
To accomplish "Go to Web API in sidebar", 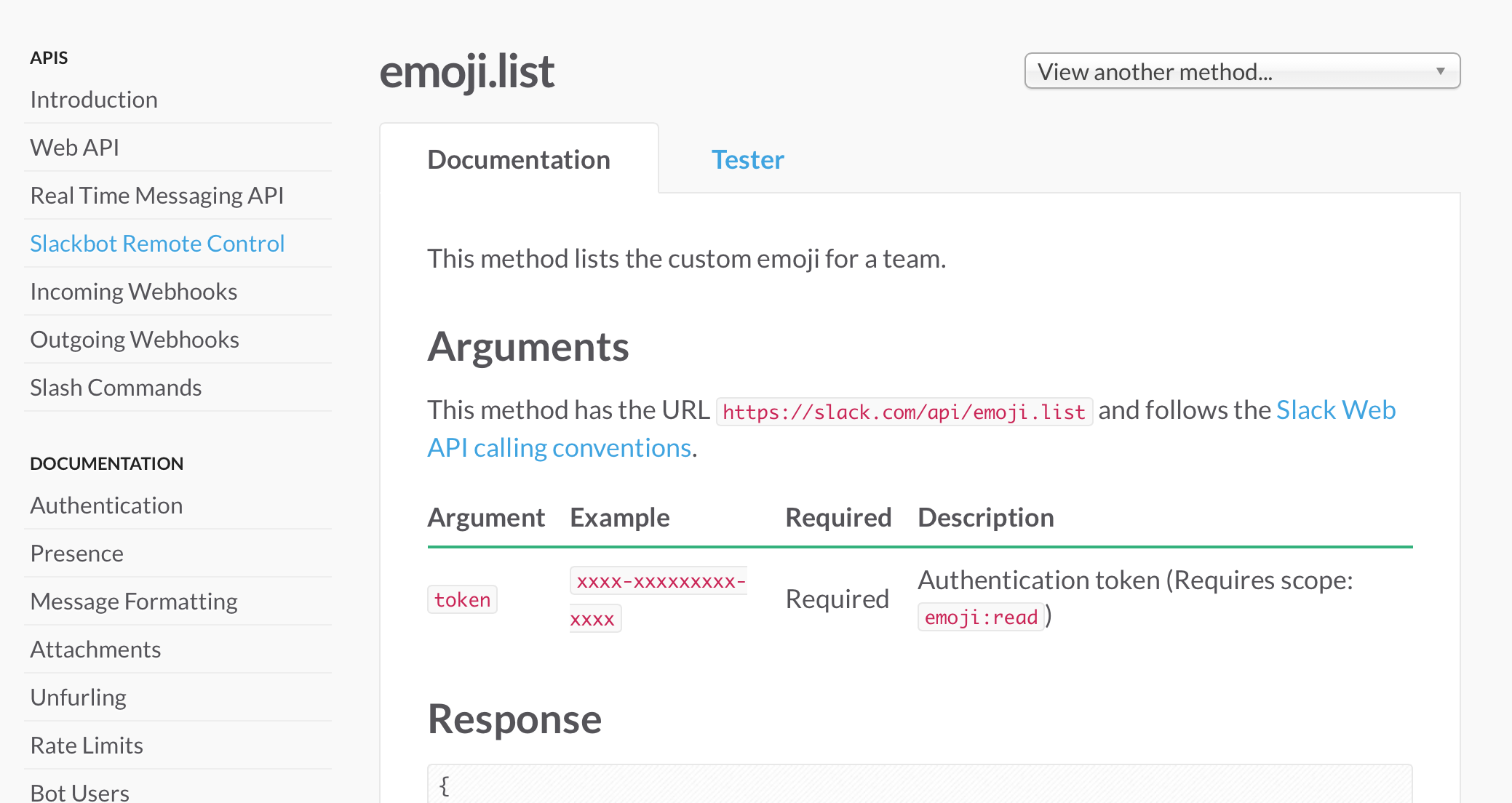I will 75,148.
